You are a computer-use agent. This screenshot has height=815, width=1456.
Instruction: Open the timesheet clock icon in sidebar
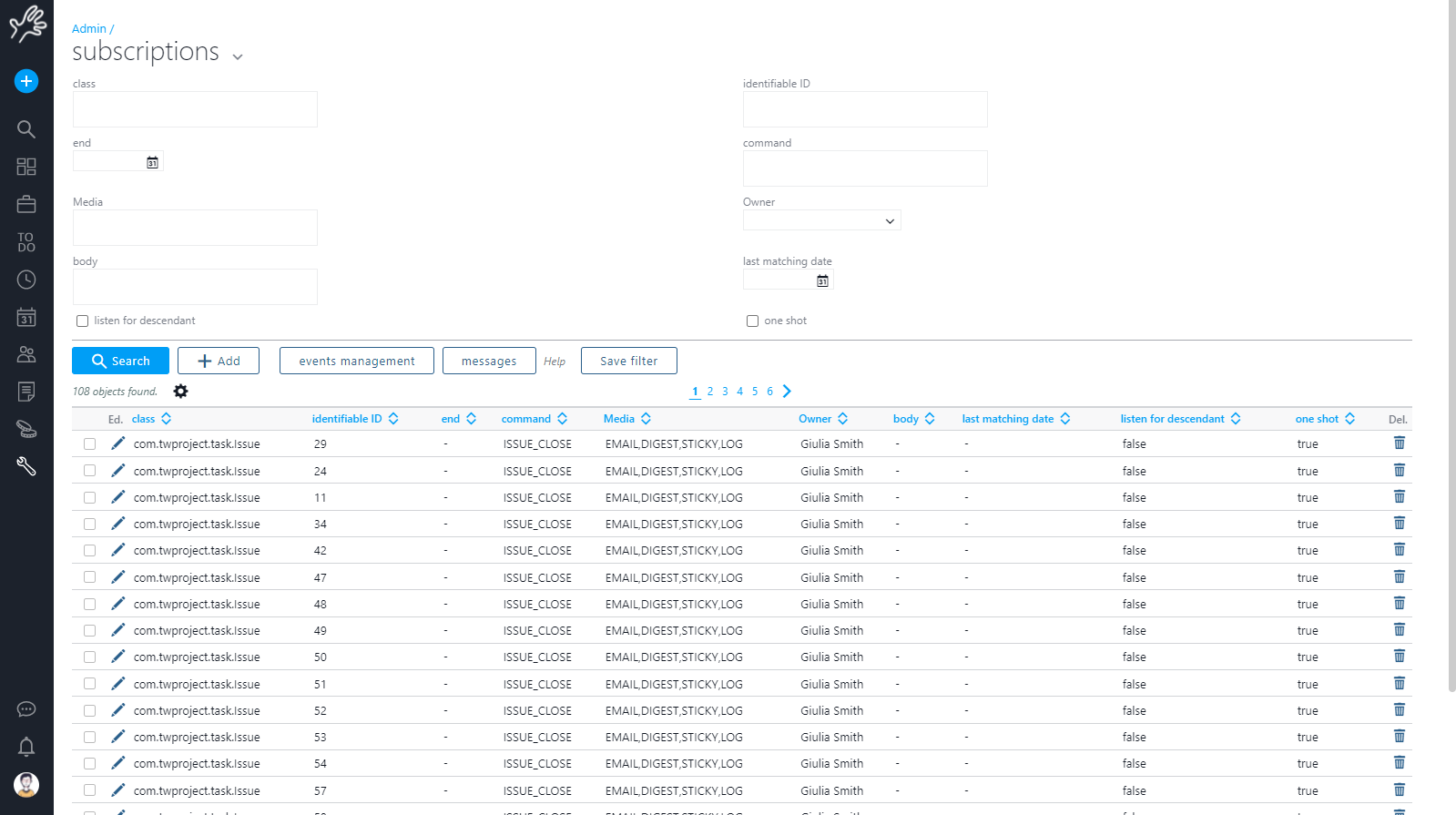pyautogui.click(x=26, y=280)
